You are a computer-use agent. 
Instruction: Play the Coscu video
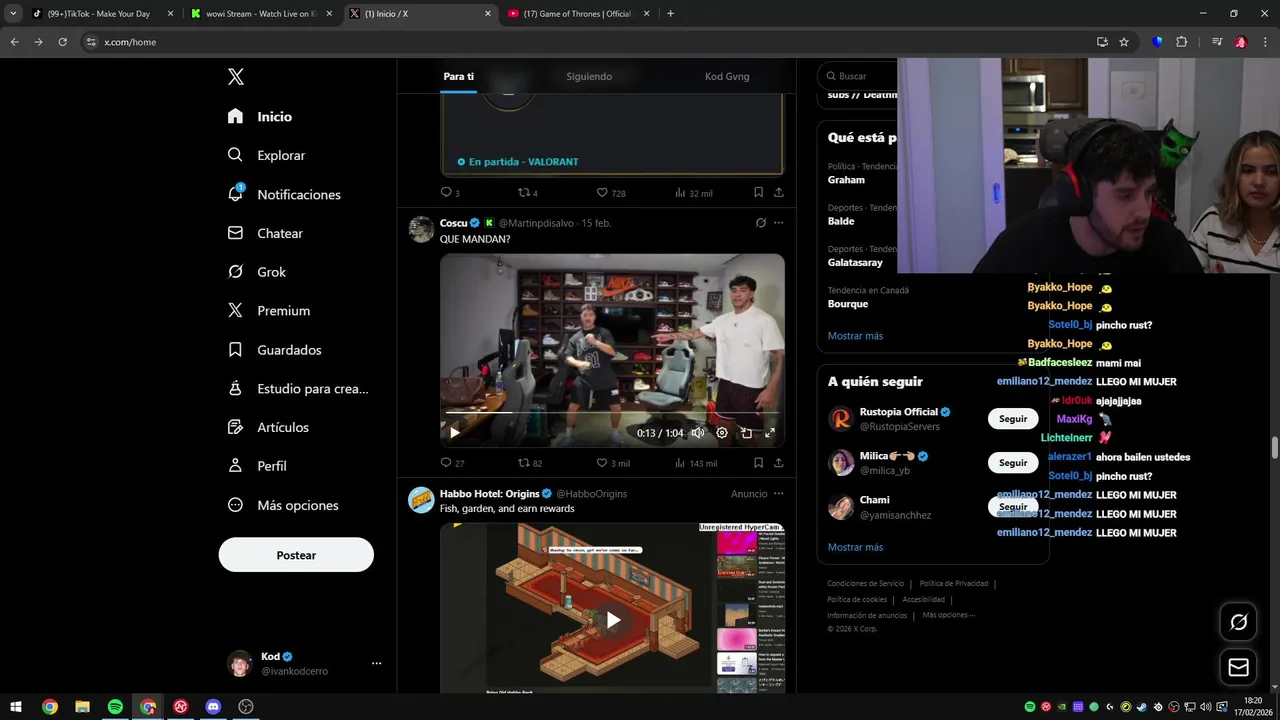tap(454, 433)
